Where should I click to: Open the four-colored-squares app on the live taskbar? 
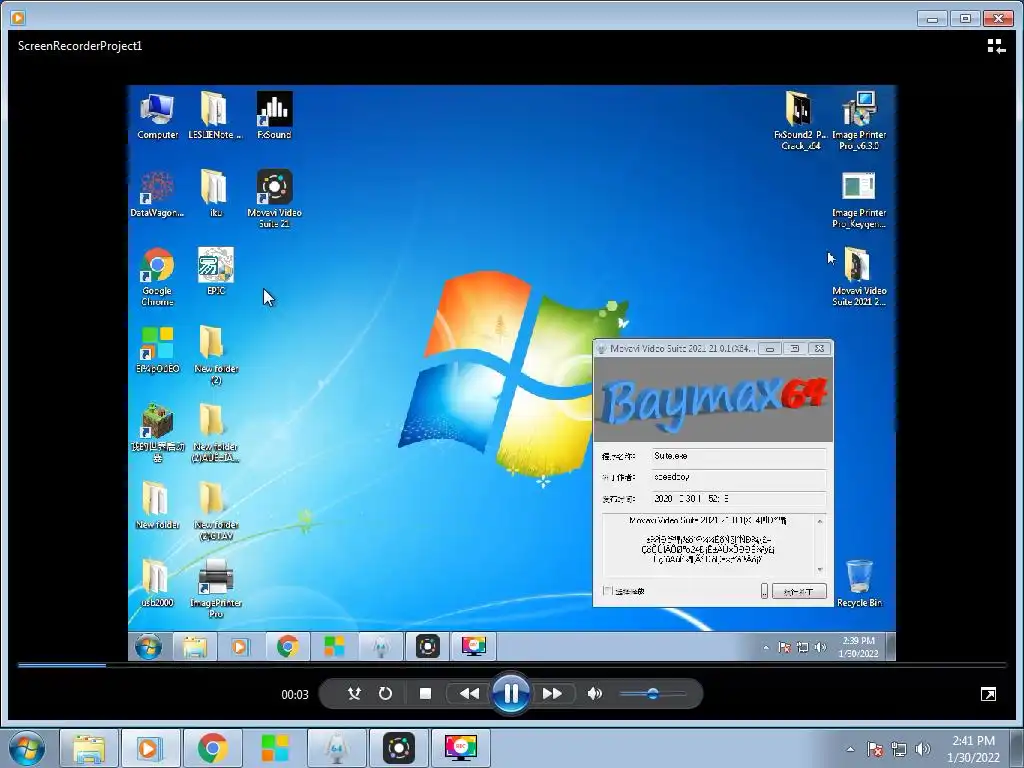coord(274,748)
